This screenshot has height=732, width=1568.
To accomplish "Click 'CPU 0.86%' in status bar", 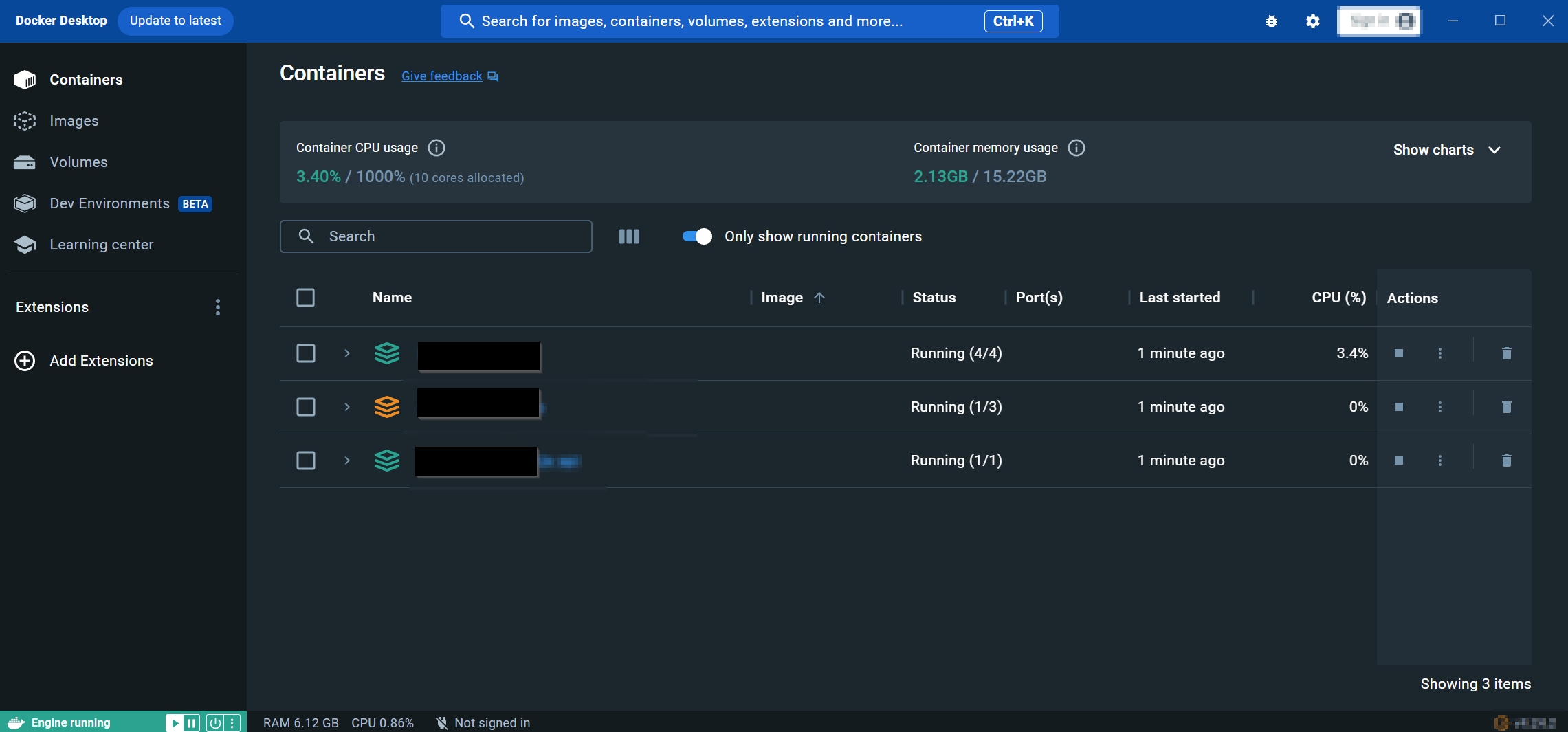I will click(382, 723).
